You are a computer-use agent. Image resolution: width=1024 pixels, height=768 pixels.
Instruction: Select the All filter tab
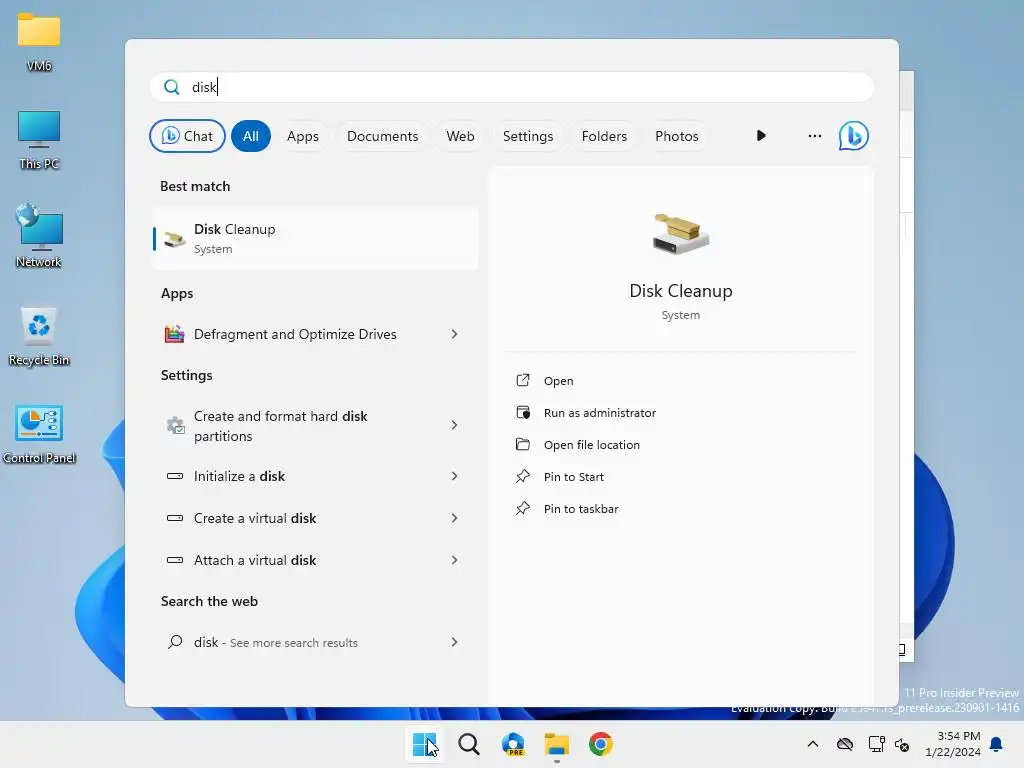(x=251, y=136)
